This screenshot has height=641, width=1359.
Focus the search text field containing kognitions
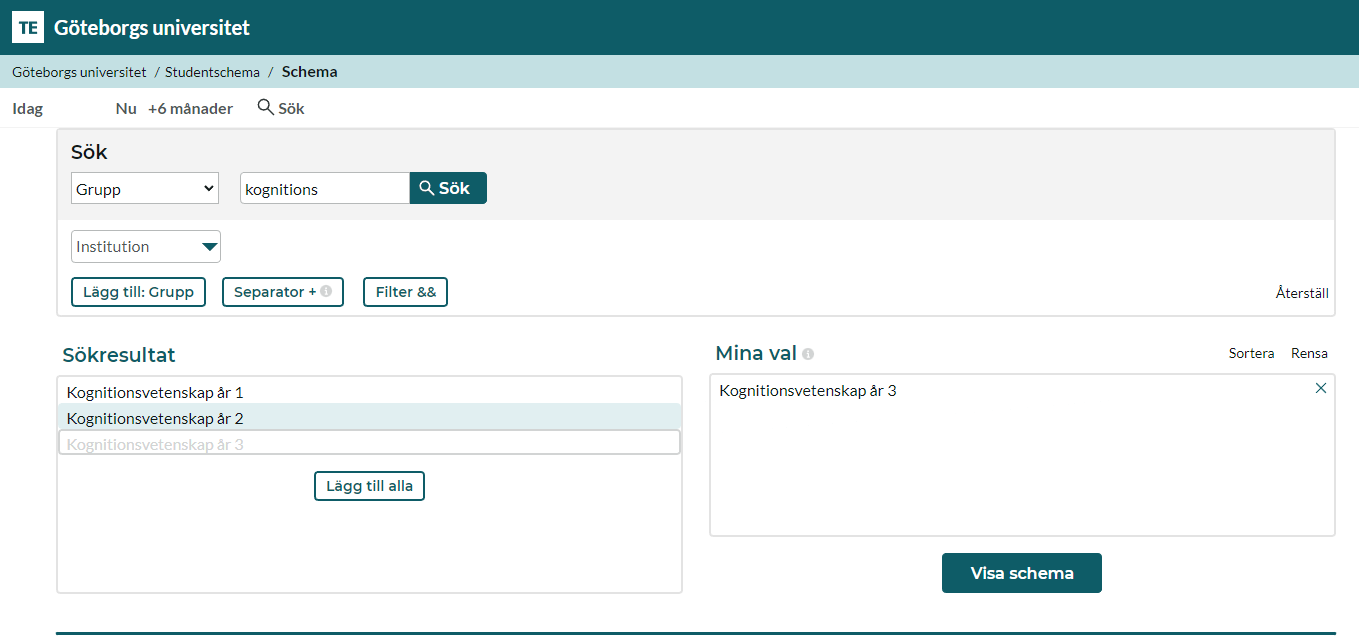click(325, 188)
